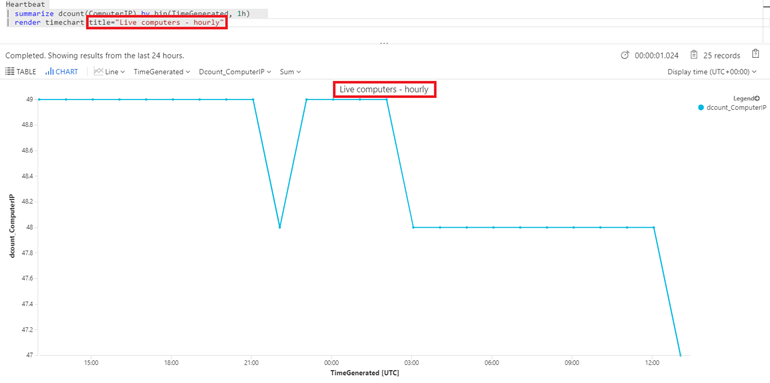Click the TimeGenerated [UTC] axis title

pos(364,374)
